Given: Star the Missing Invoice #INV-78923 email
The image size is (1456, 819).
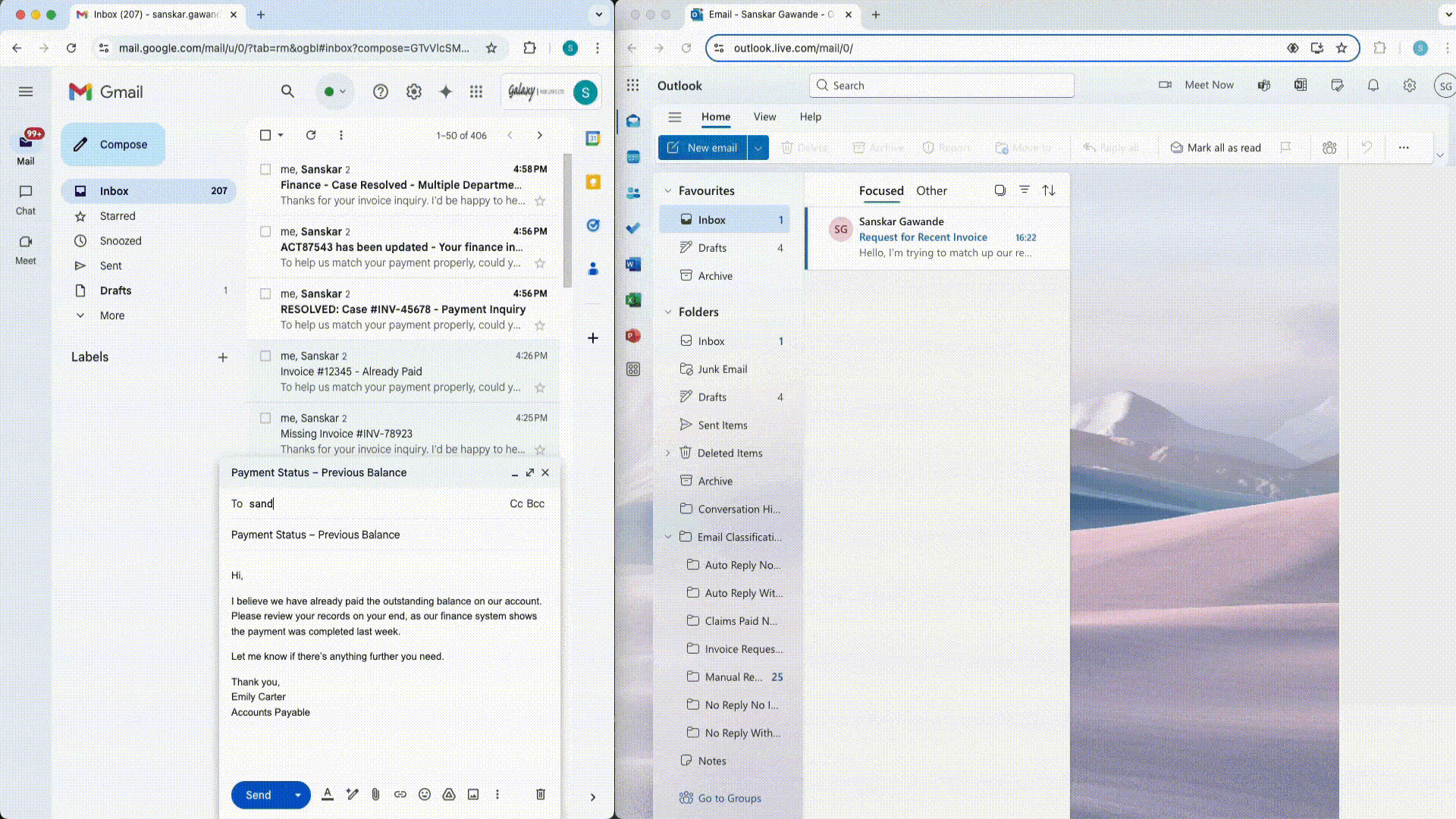Looking at the screenshot, I should coord(540,450).
